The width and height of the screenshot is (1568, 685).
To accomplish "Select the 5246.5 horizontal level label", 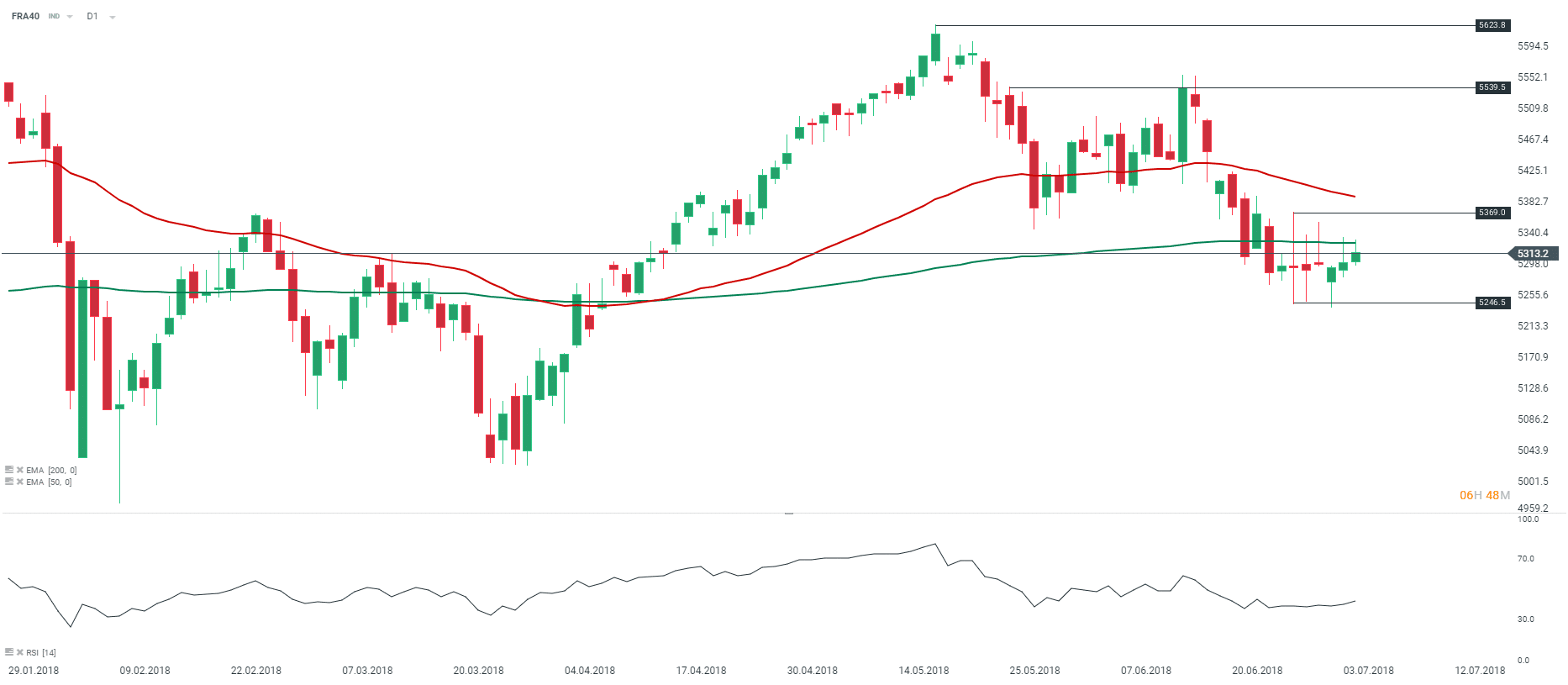I will pos(1492,303).
